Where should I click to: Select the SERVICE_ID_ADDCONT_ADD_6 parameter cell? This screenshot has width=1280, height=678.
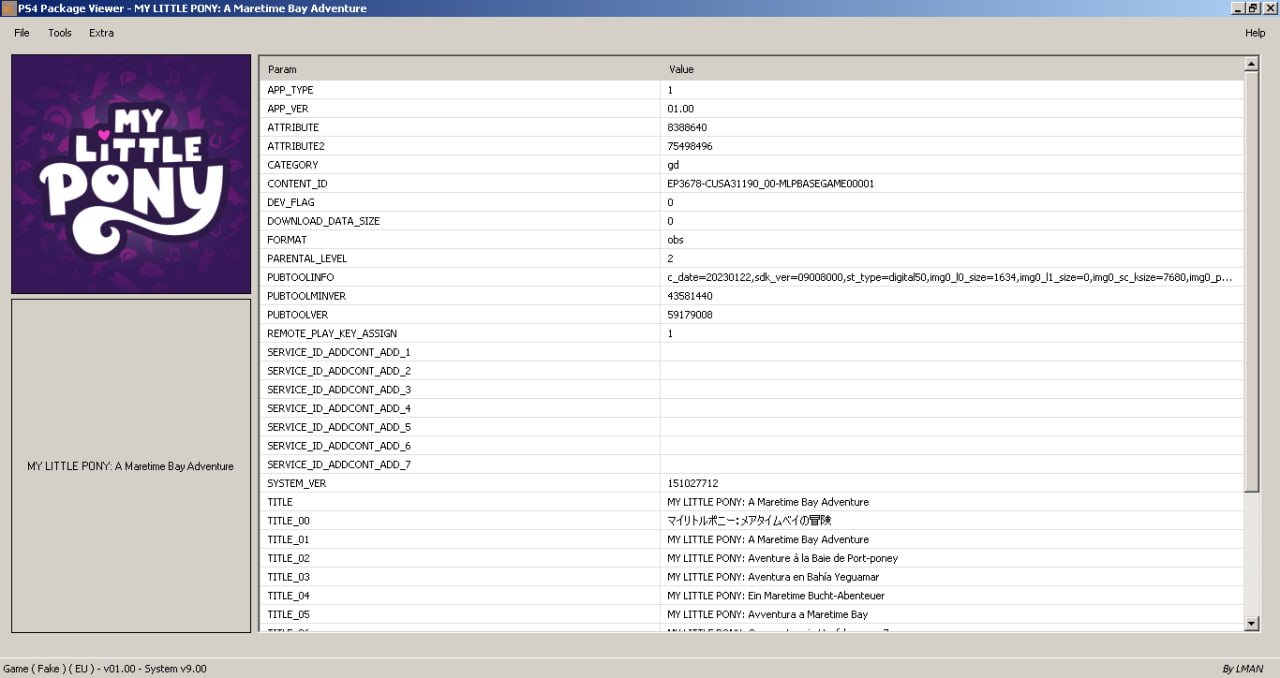tap(460, 445)
